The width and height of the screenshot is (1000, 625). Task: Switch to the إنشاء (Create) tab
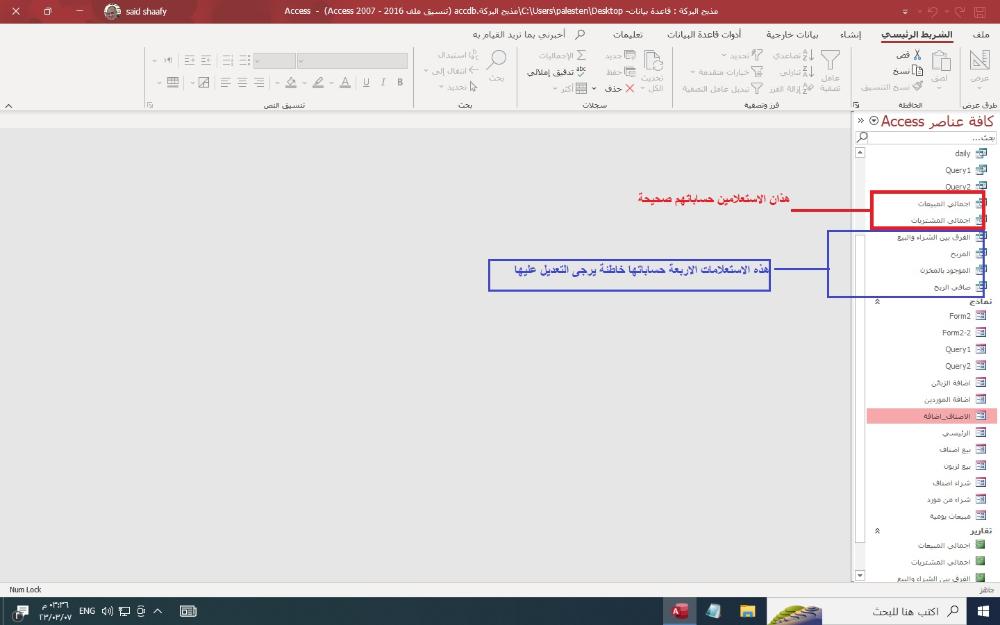point(850,34)
